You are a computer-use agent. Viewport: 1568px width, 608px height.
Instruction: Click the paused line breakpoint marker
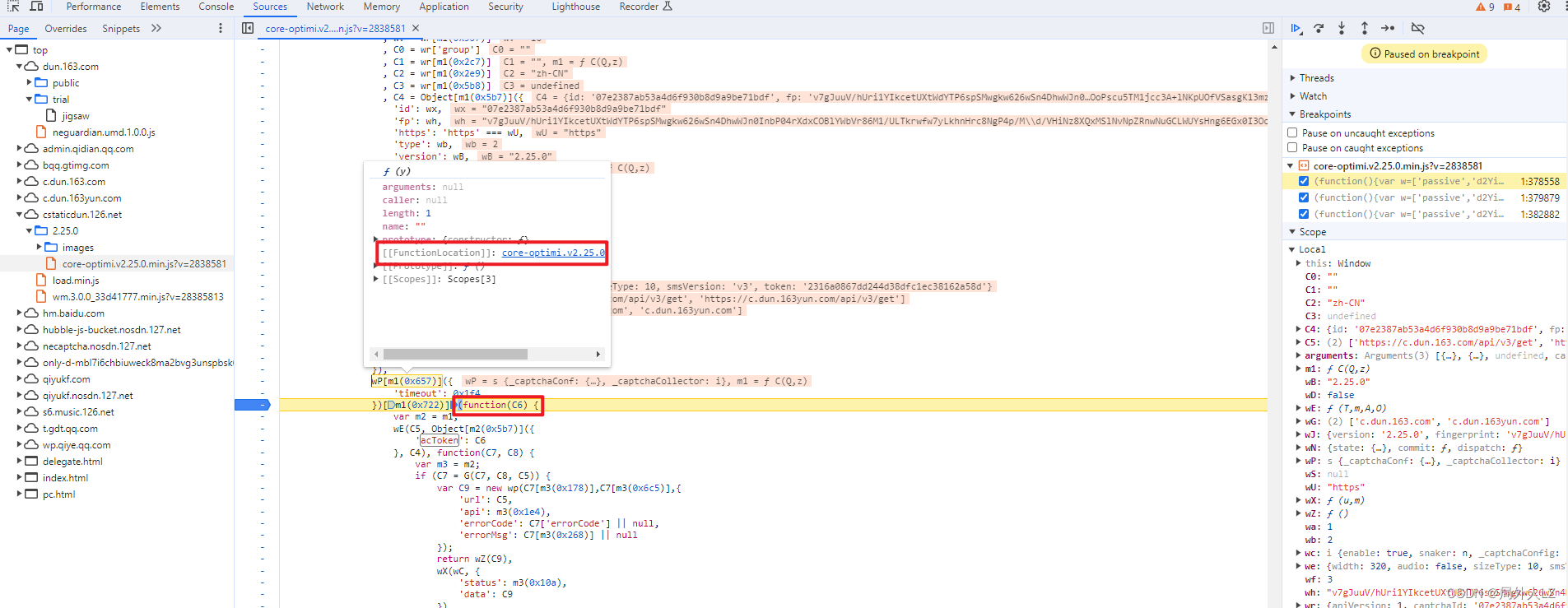tap(252, 405)
